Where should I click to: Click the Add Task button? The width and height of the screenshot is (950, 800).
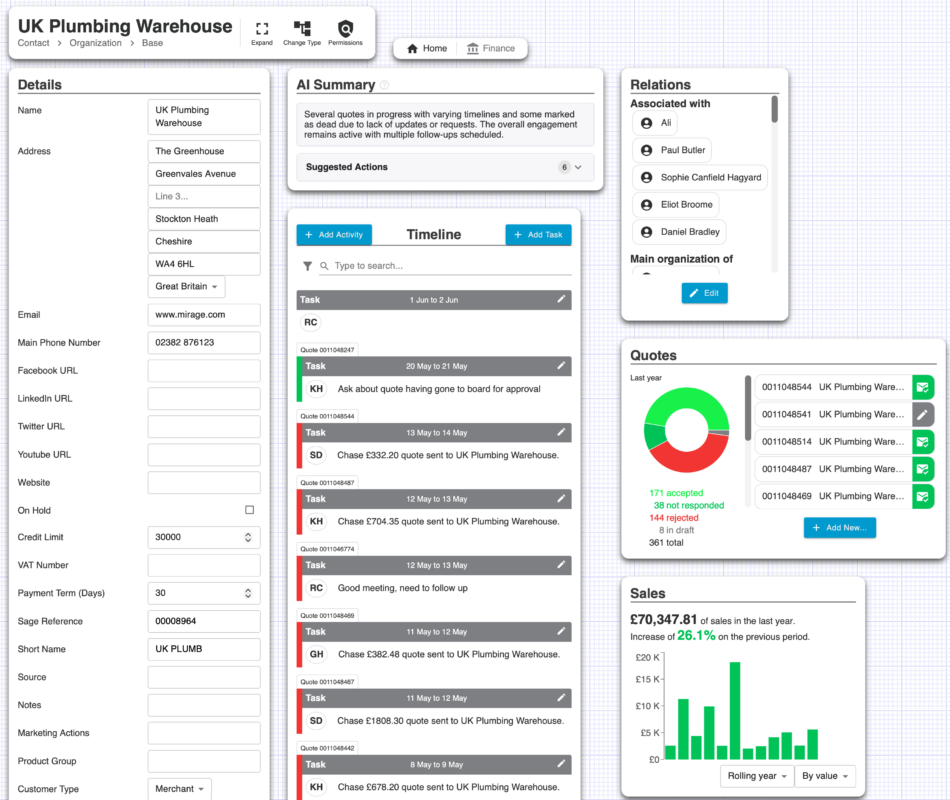(x=538, y=235)
